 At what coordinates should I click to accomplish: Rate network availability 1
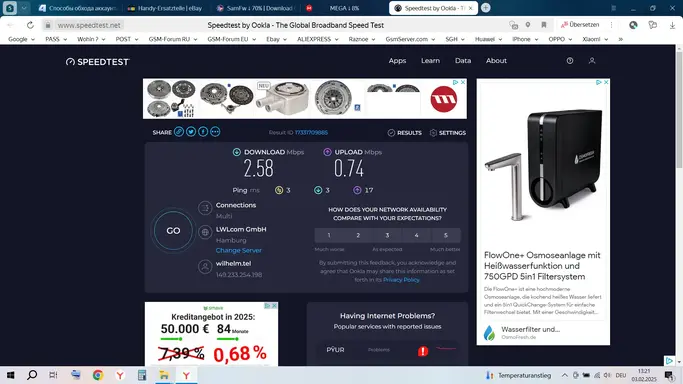329,235
